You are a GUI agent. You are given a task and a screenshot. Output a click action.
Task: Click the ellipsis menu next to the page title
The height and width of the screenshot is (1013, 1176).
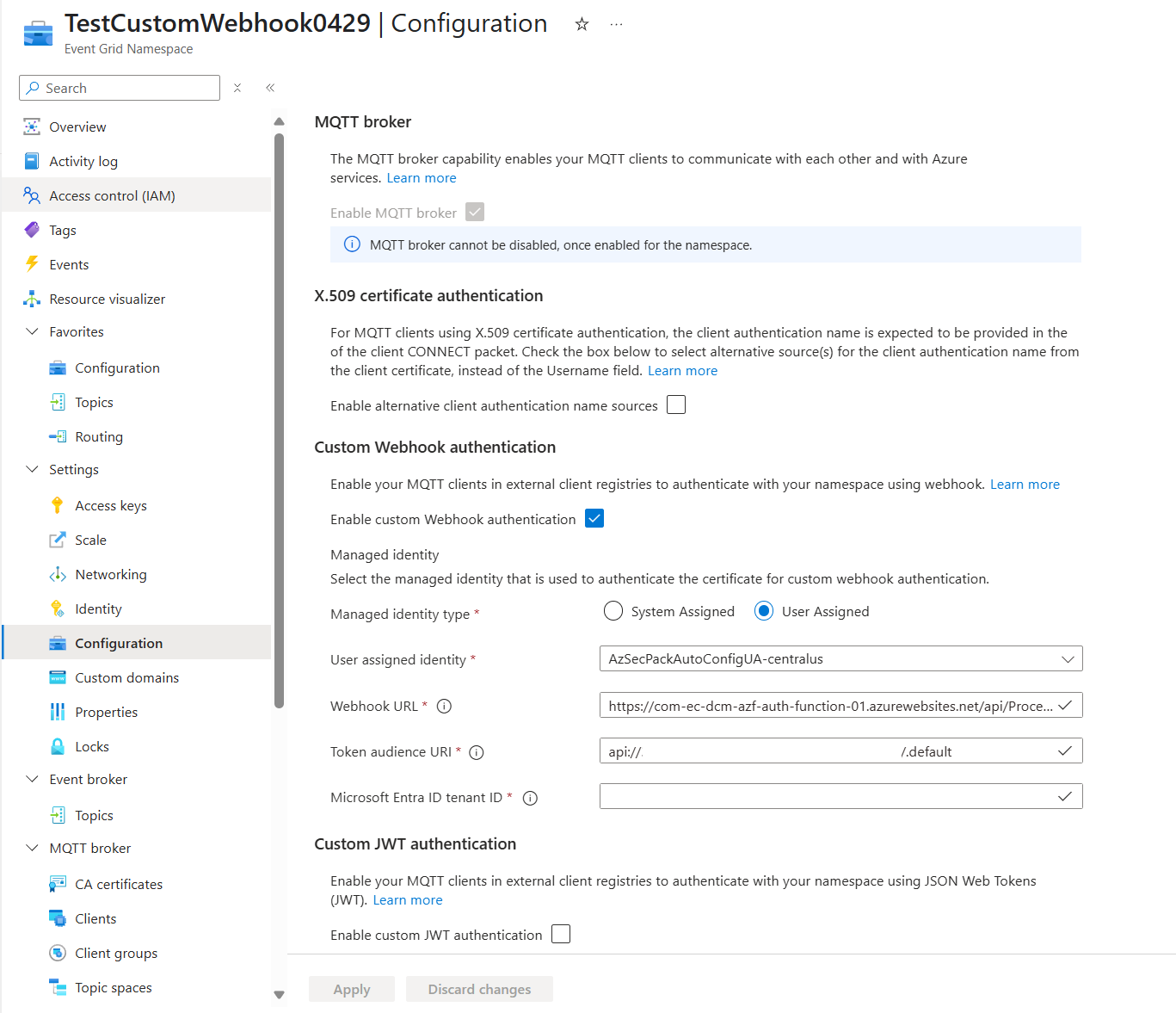616,25
